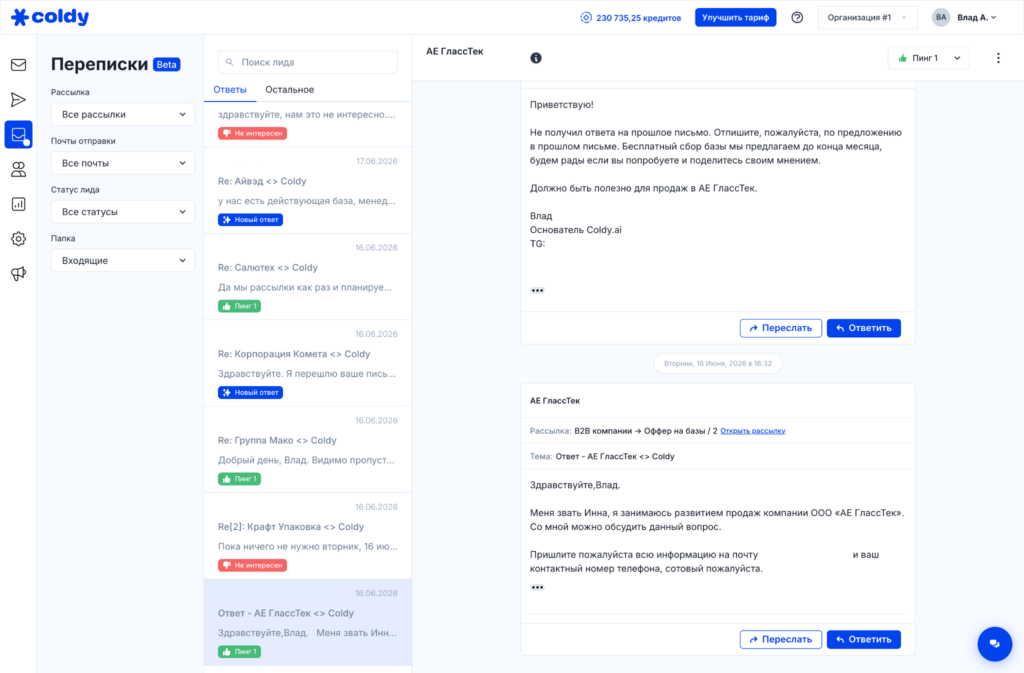Viewport: 1024px width, 673px height.
Task: Open the Пинг 1 status dropdown
Action: pyautogui.click(x=928, y=58)
